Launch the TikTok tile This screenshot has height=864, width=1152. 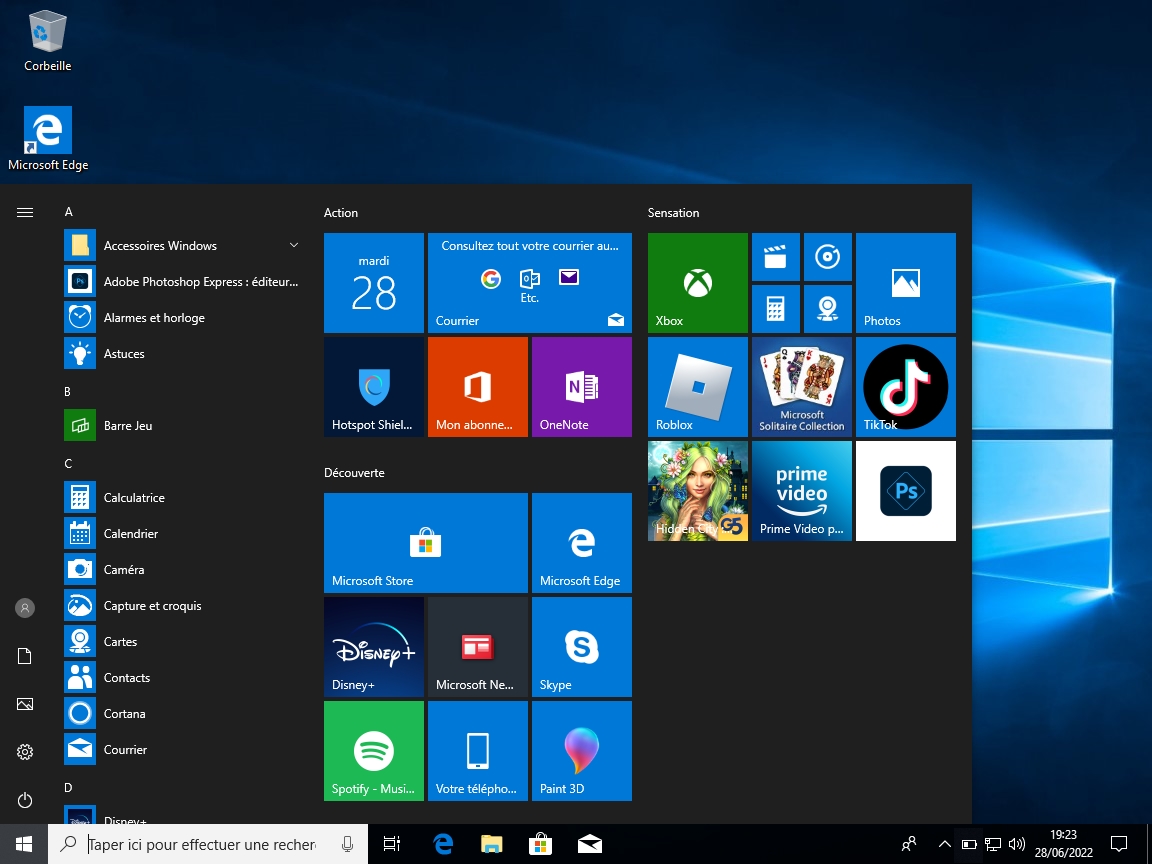pyautogui.click(x=905, y=386)
